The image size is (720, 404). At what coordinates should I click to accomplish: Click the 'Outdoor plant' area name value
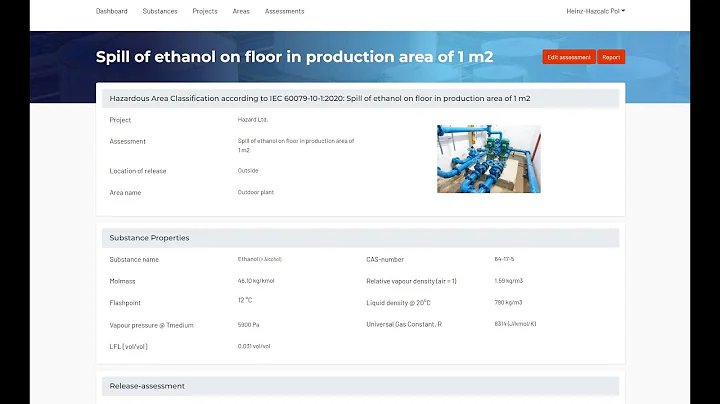click(x=256, y=192)
